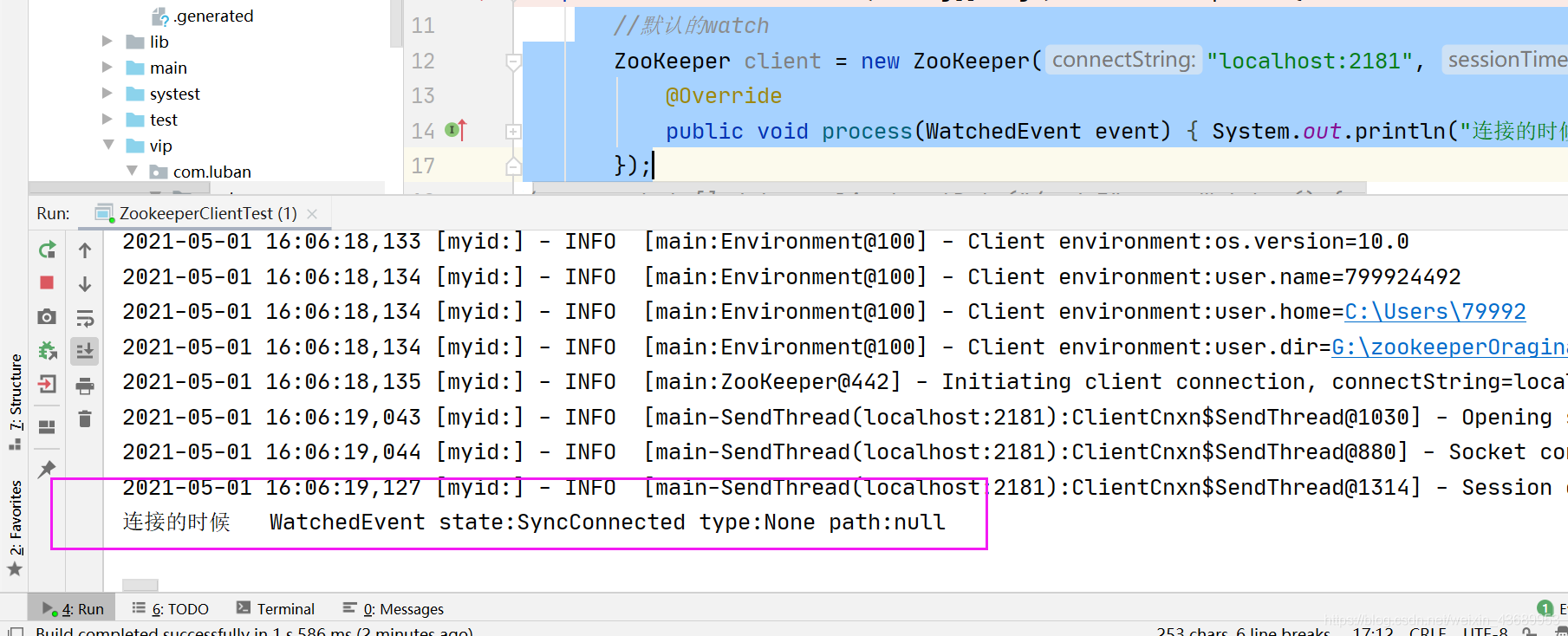The height and width of the screenshot is (636, 1568).
Task: Dump threads using the camera icon
Action: (x=48, y=317)
